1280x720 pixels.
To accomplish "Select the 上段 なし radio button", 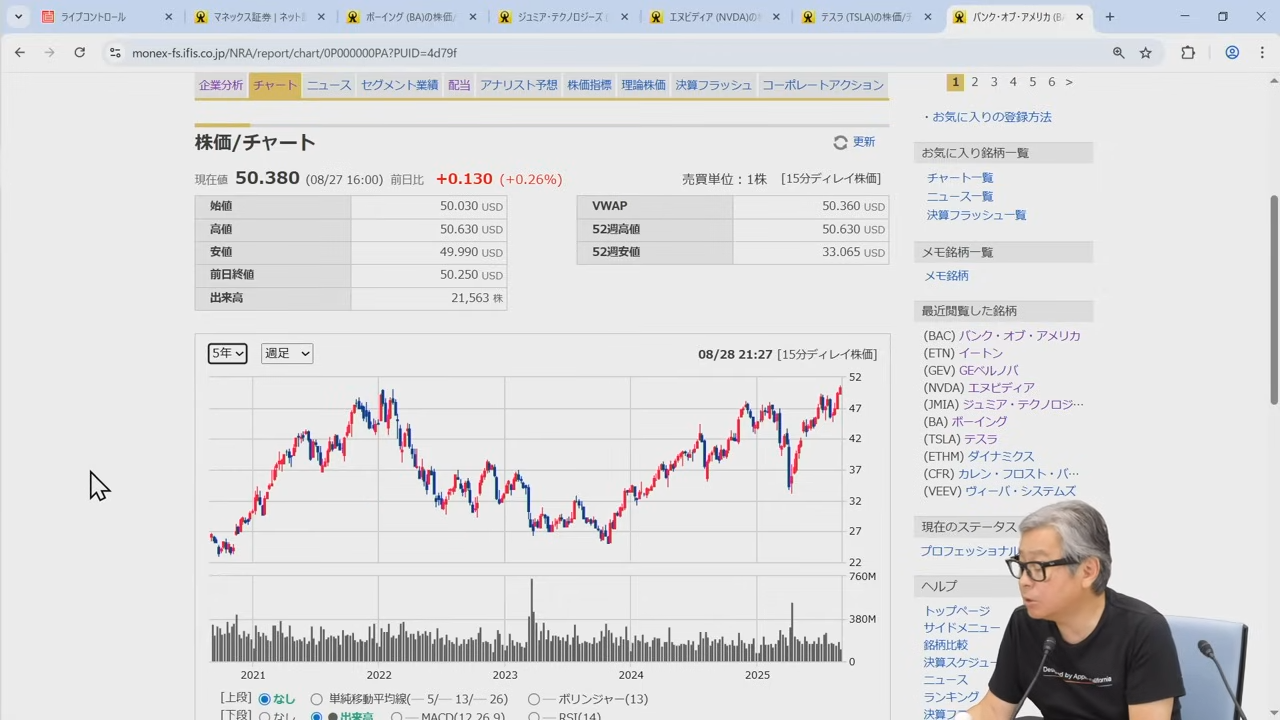I will (265, 699).
